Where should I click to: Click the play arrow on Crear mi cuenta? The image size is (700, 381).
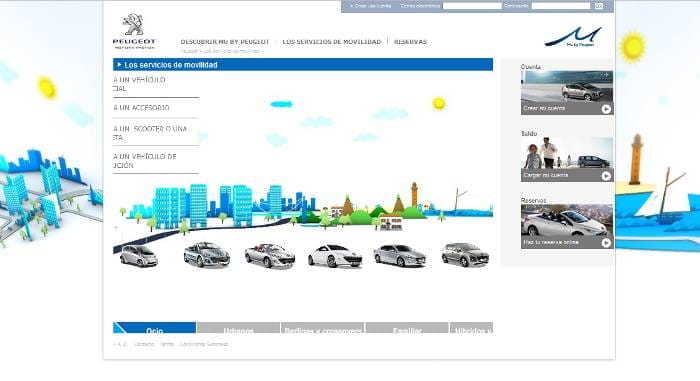click(606, 109)
